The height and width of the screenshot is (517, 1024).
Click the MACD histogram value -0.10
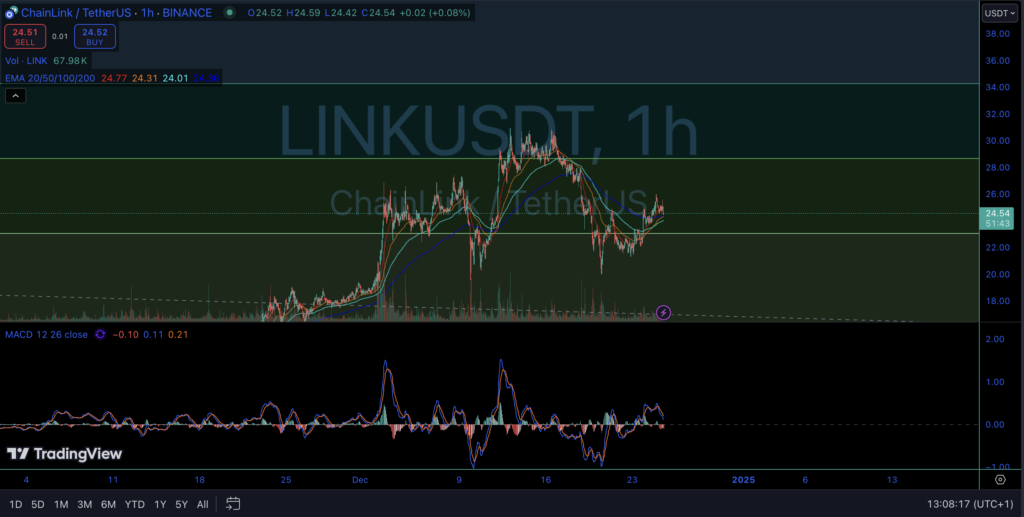pos(124,334)
